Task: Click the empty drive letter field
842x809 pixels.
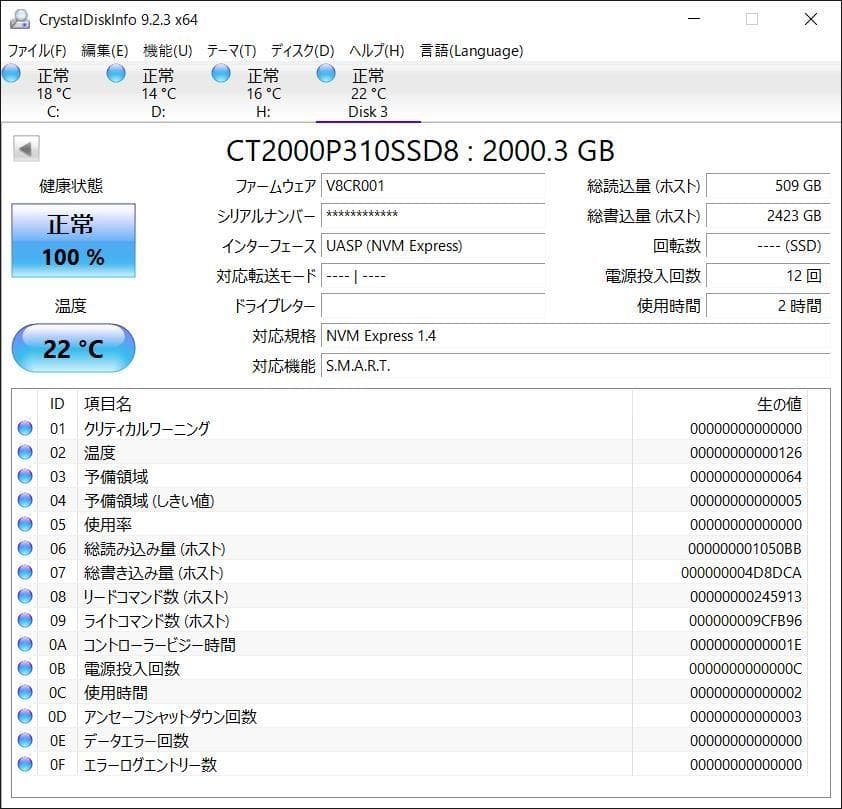Action: tap(433, 306)
